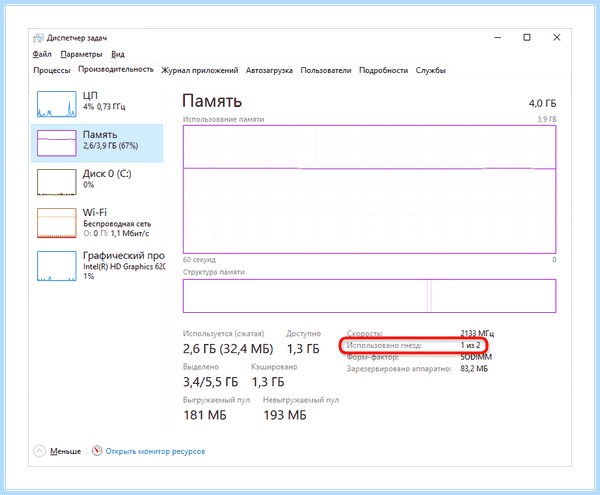Screen dimensions: 600x495
Task: Select the Память mini graph thumbnail
Action: 57,143
